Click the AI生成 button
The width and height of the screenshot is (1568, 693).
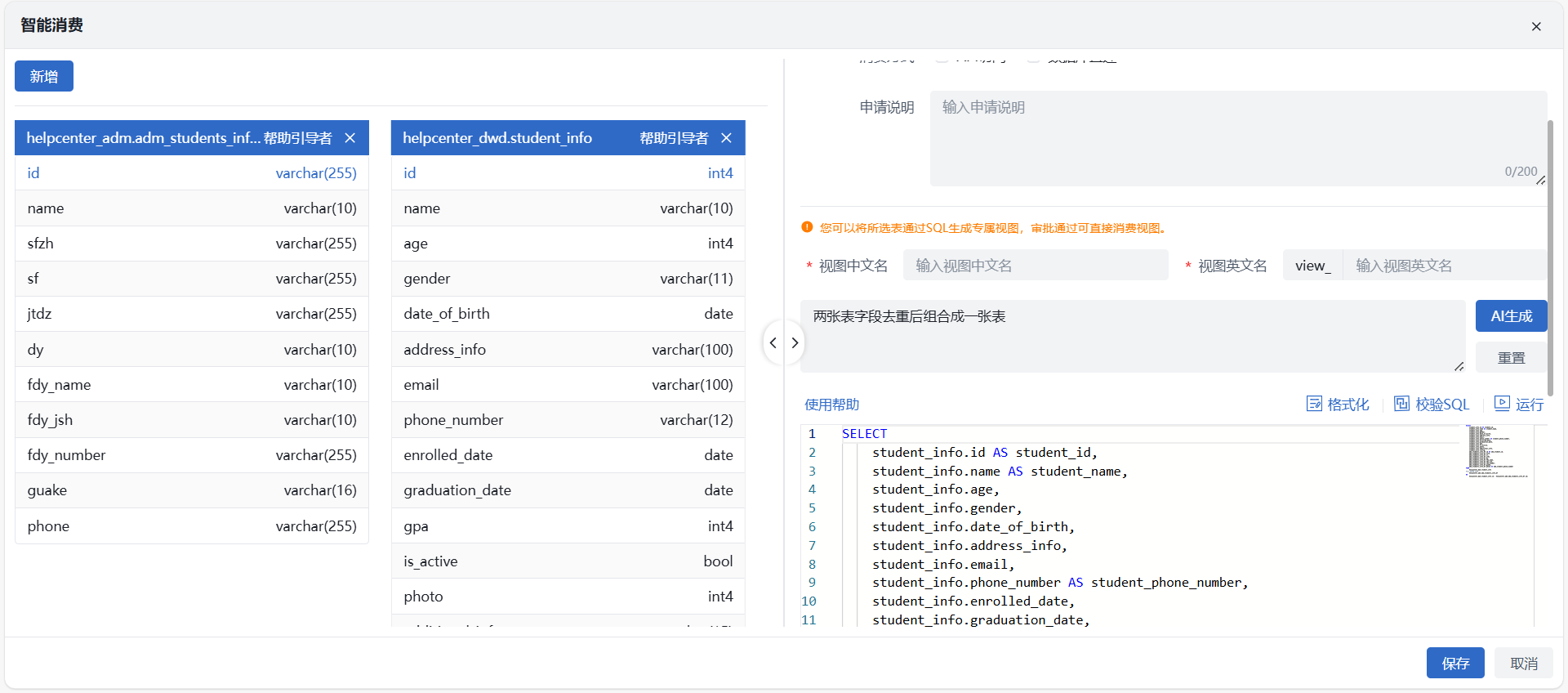[1511, 316]
